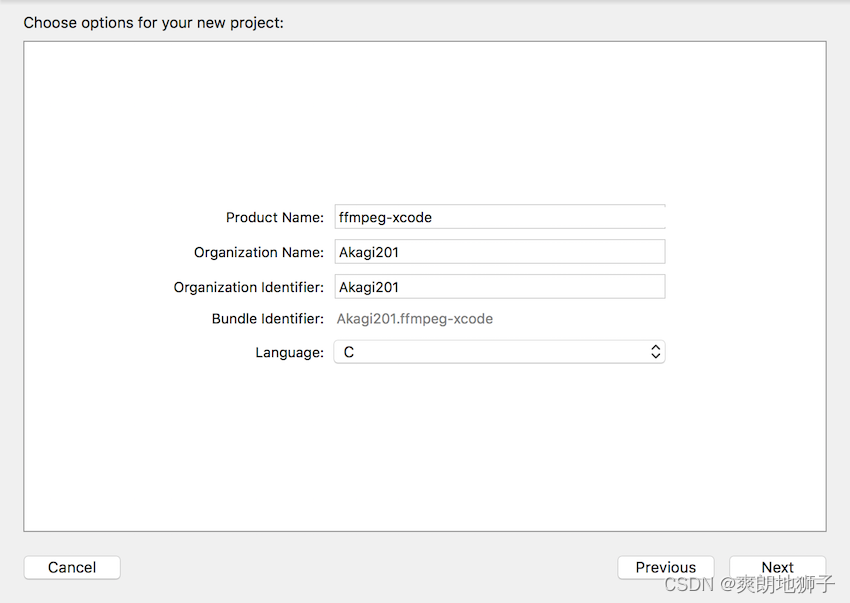Image resolution: width=850 pixels, height=603 pixels.
Task: Click the "Language:" label
Action: [289, 353]
